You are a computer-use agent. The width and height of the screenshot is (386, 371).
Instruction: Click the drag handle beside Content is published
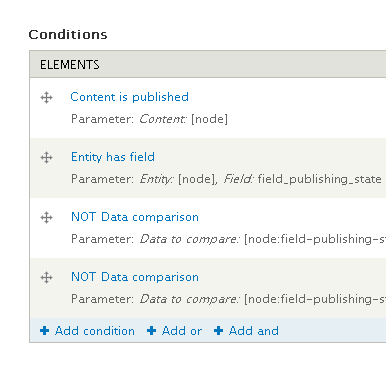[47, 98]
